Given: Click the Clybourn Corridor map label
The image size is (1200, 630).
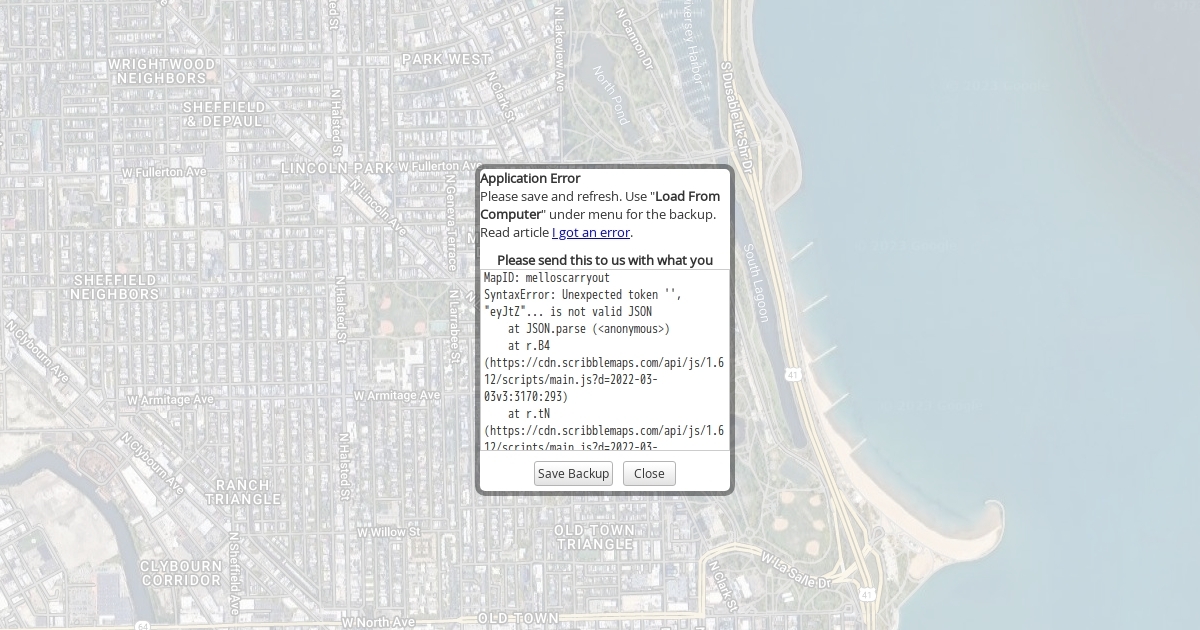Looking at the screenshot, I should pos(181,572).
